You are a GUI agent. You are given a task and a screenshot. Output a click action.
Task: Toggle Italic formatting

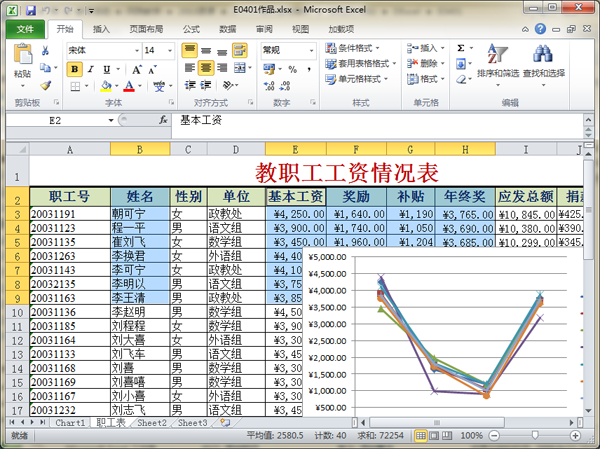click(x=90, y=69)
